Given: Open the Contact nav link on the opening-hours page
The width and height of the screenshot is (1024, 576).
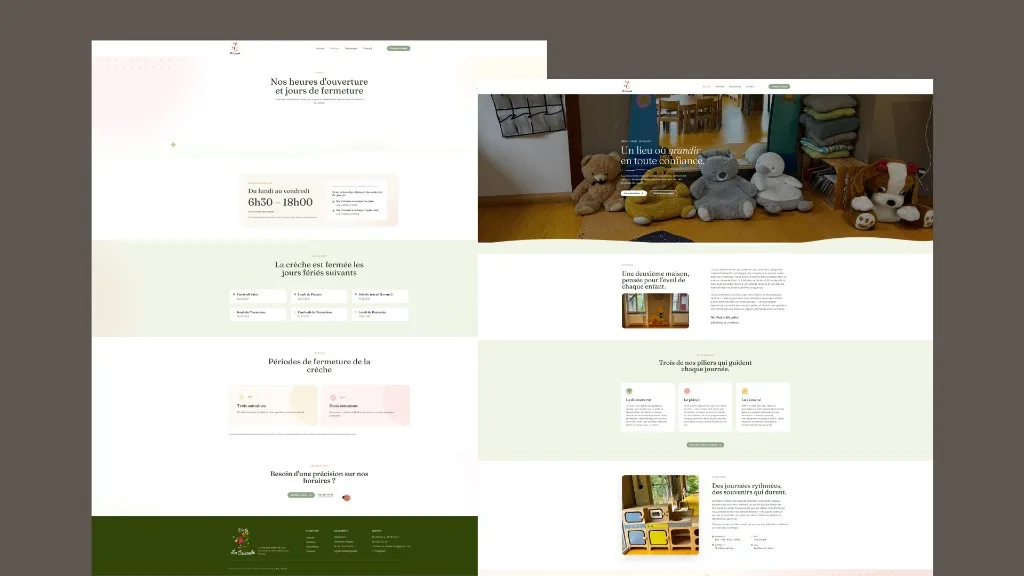Looking at the screenshot, I should coord(368,48).
